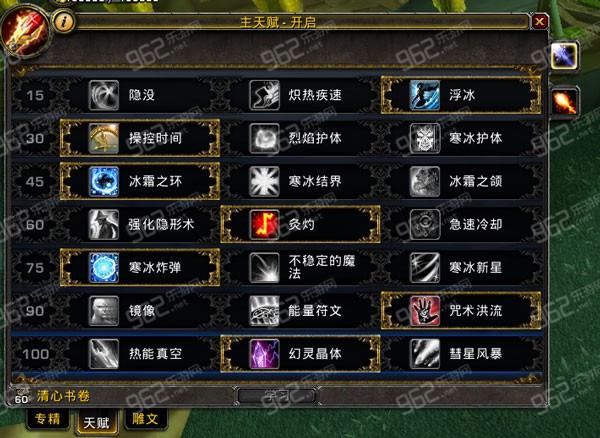Viewport: 600px width, 438px height.
Task: Click the info button beside portrait
Action: [x=63, y=21]
